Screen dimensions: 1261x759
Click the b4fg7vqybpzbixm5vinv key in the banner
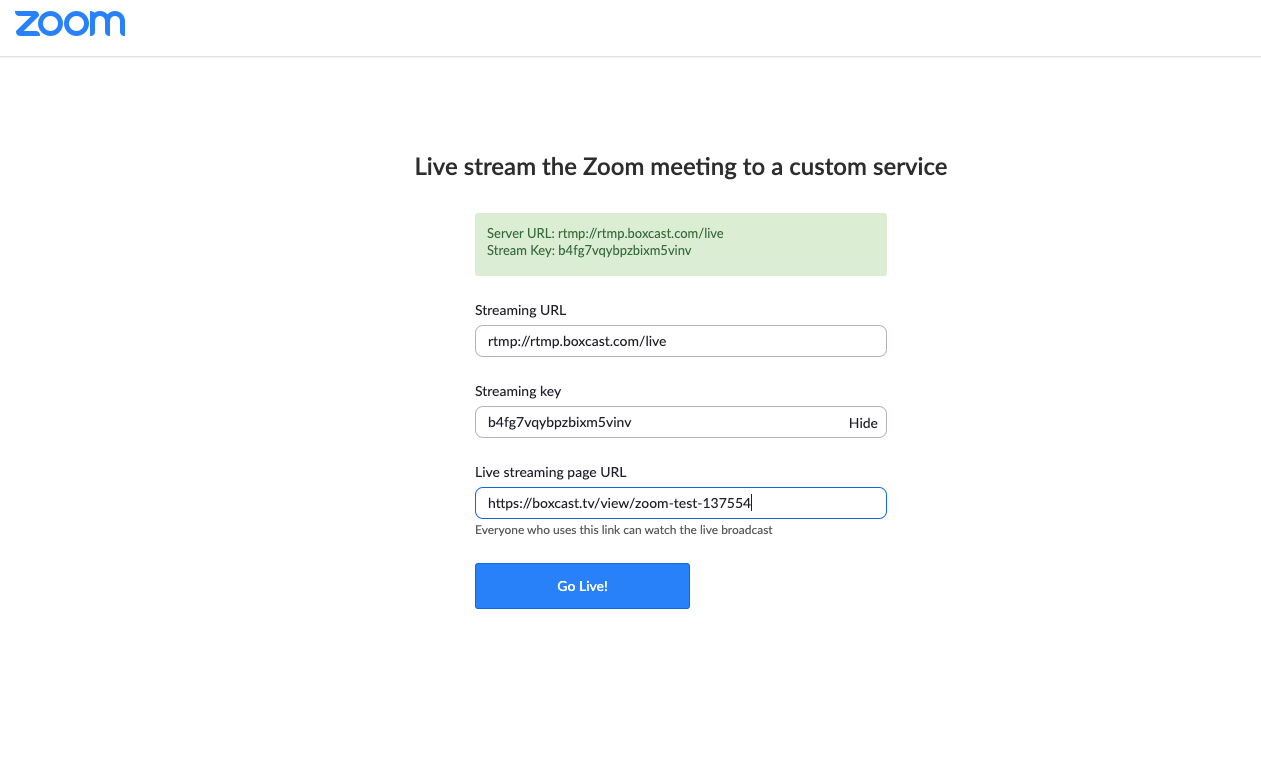(x=624, y=250)
